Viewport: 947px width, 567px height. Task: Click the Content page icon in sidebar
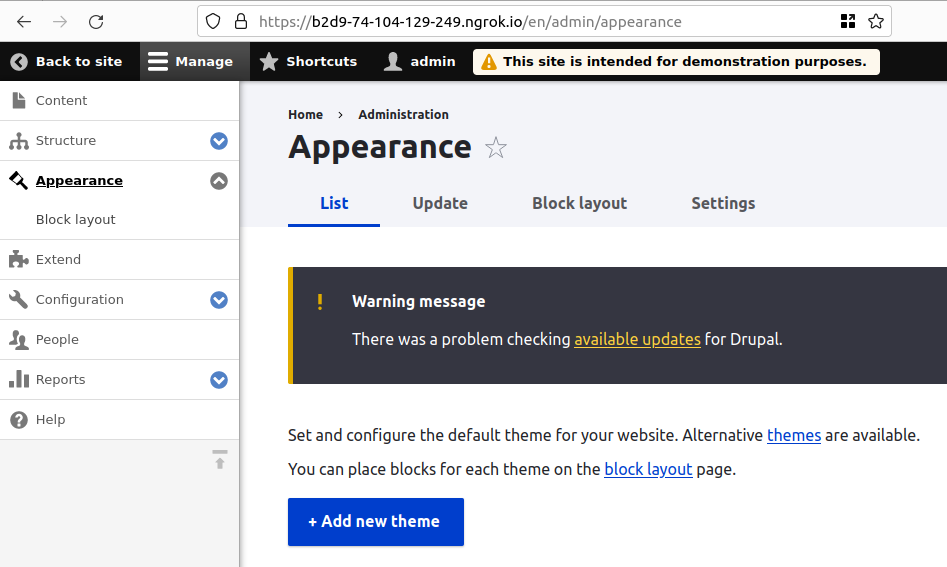(x=19, y=100)
